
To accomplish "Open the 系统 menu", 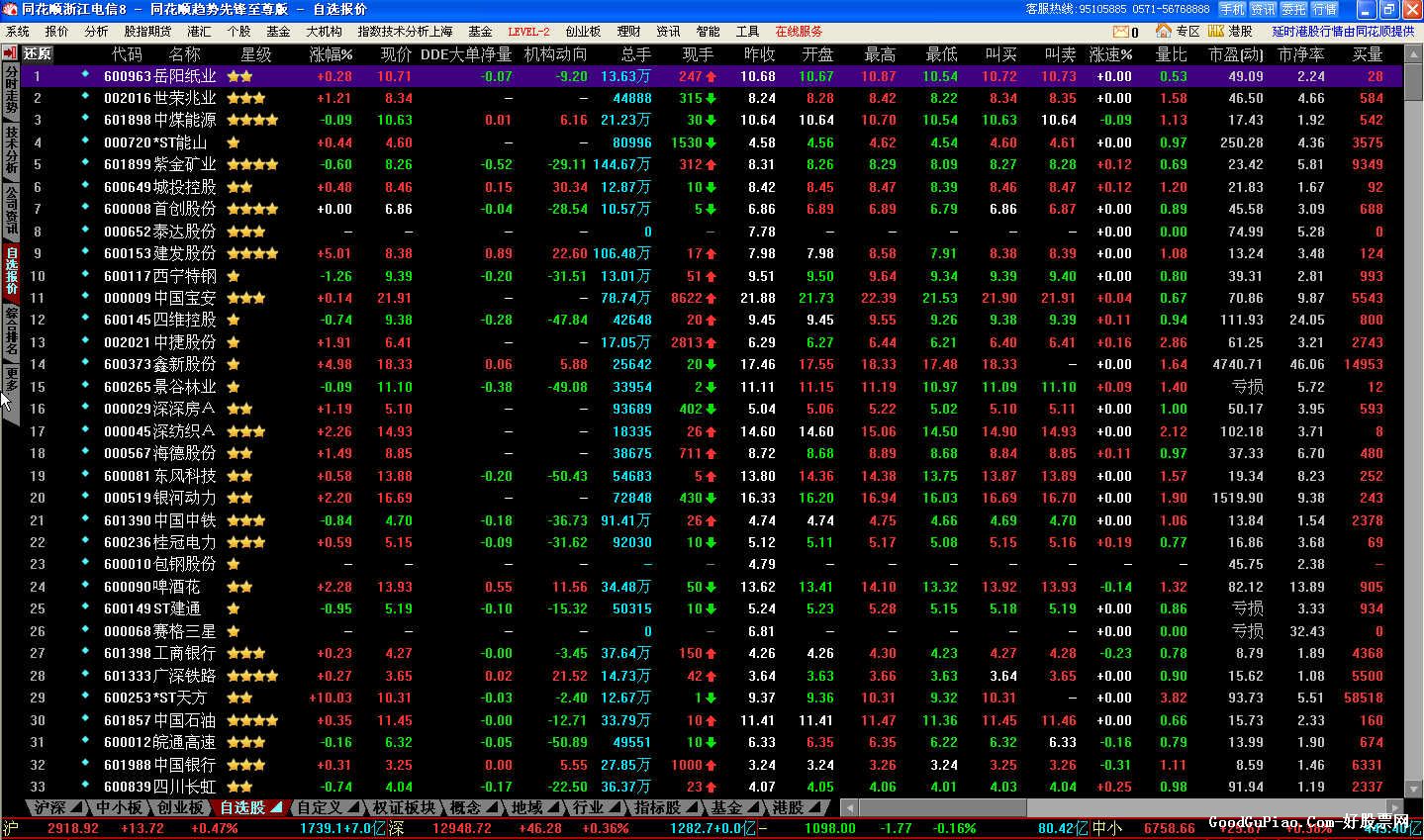I will pyautogui.click(x=18, y=32).
